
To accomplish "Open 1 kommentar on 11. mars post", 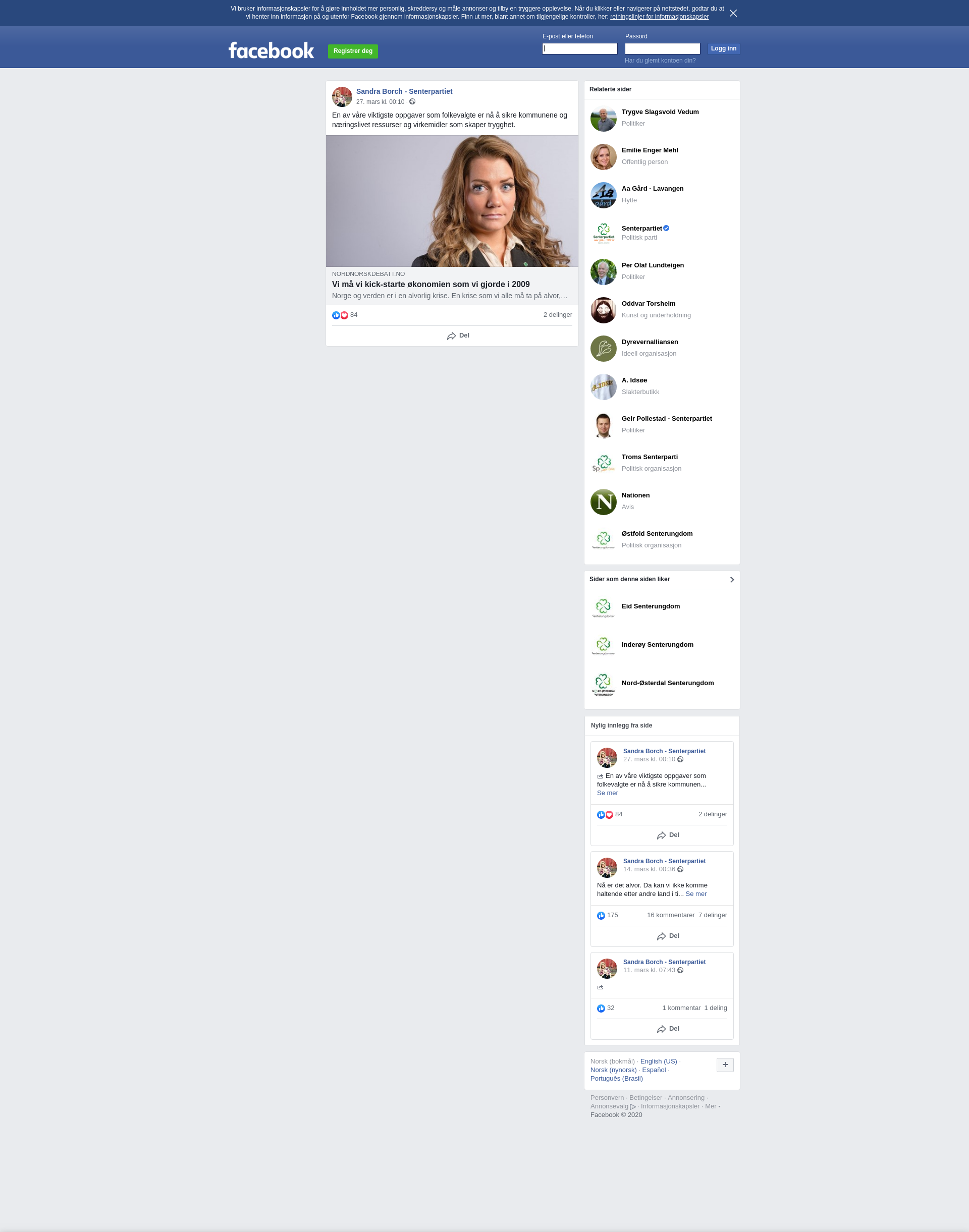I will [x=681, y=1008].
